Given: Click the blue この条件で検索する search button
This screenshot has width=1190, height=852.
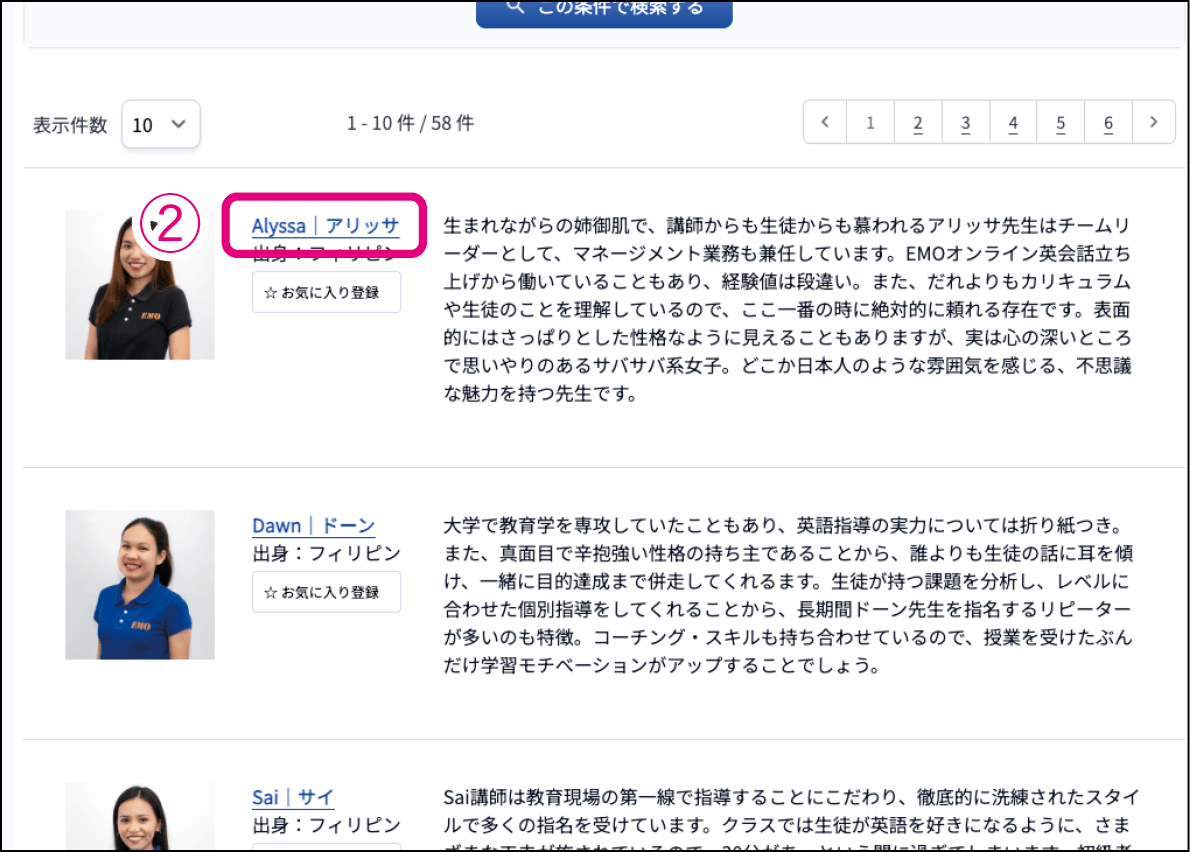Looking at the screenshot, I should click(x=604, y=13).
